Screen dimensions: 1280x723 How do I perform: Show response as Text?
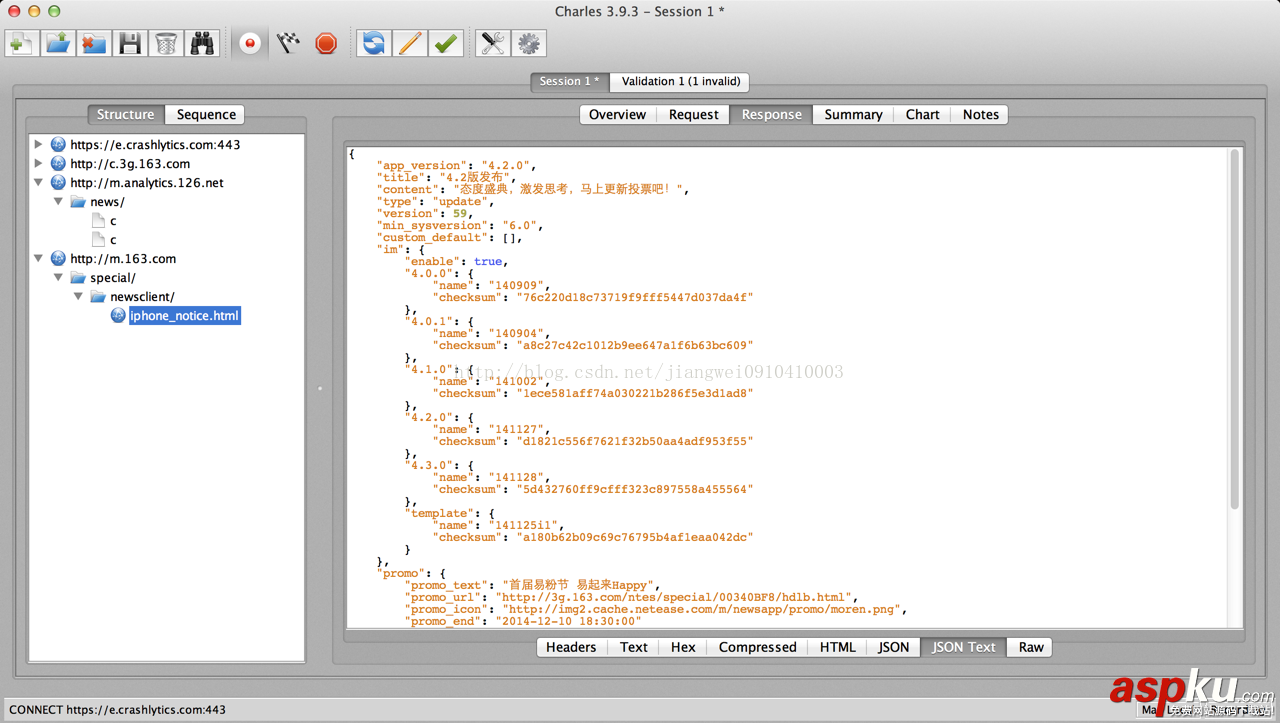(634, 647)
